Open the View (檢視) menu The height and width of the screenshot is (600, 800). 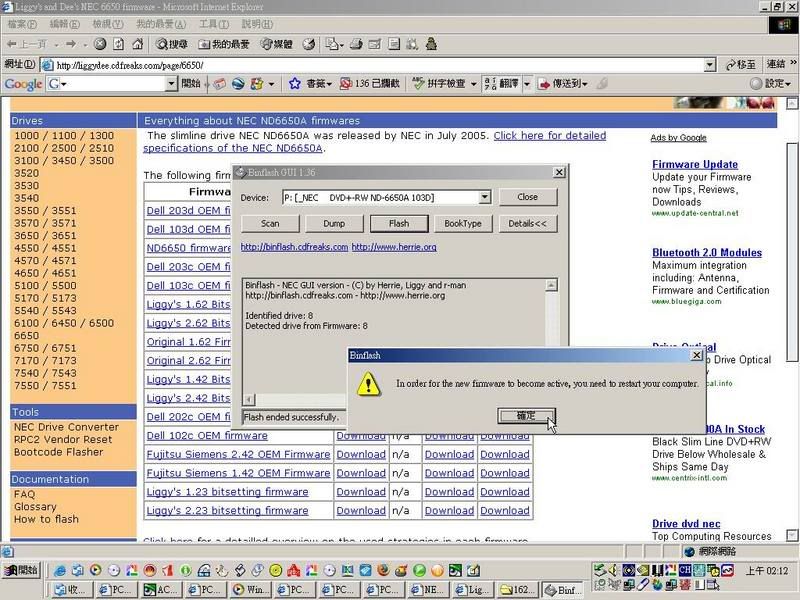coord(108,24)
